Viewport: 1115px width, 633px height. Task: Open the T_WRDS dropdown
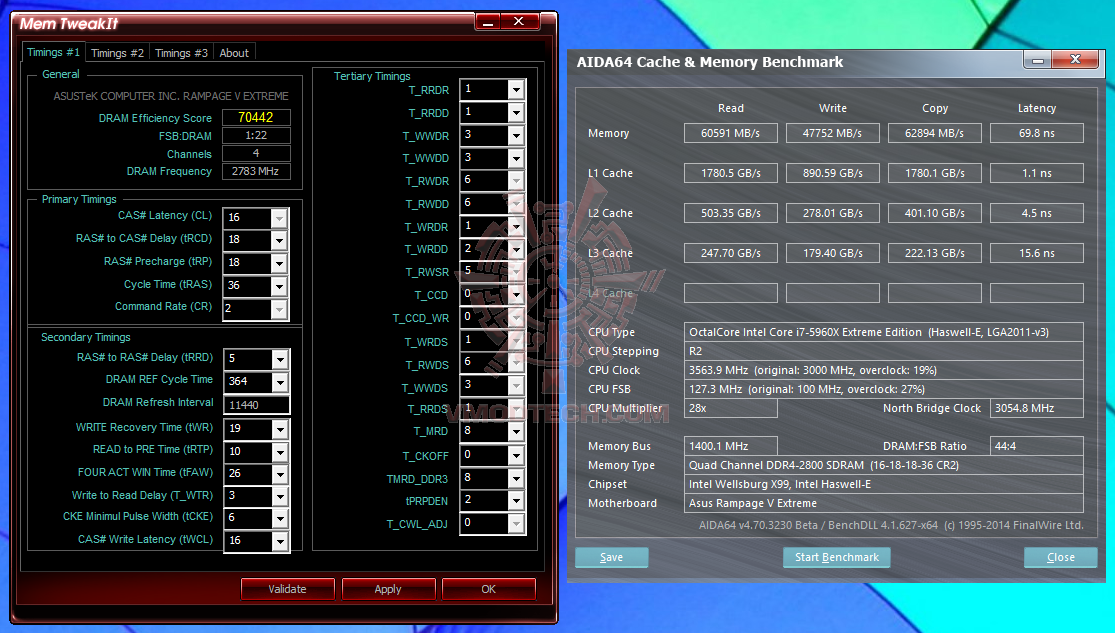516,341
